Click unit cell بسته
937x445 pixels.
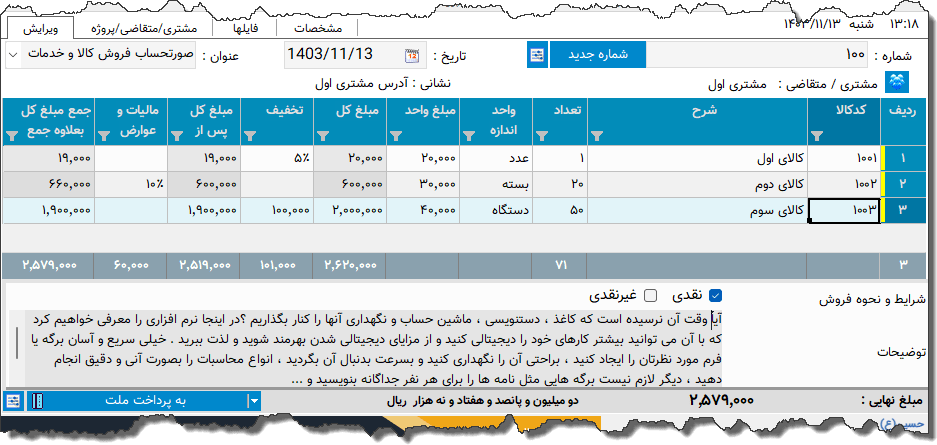point(495,183)
